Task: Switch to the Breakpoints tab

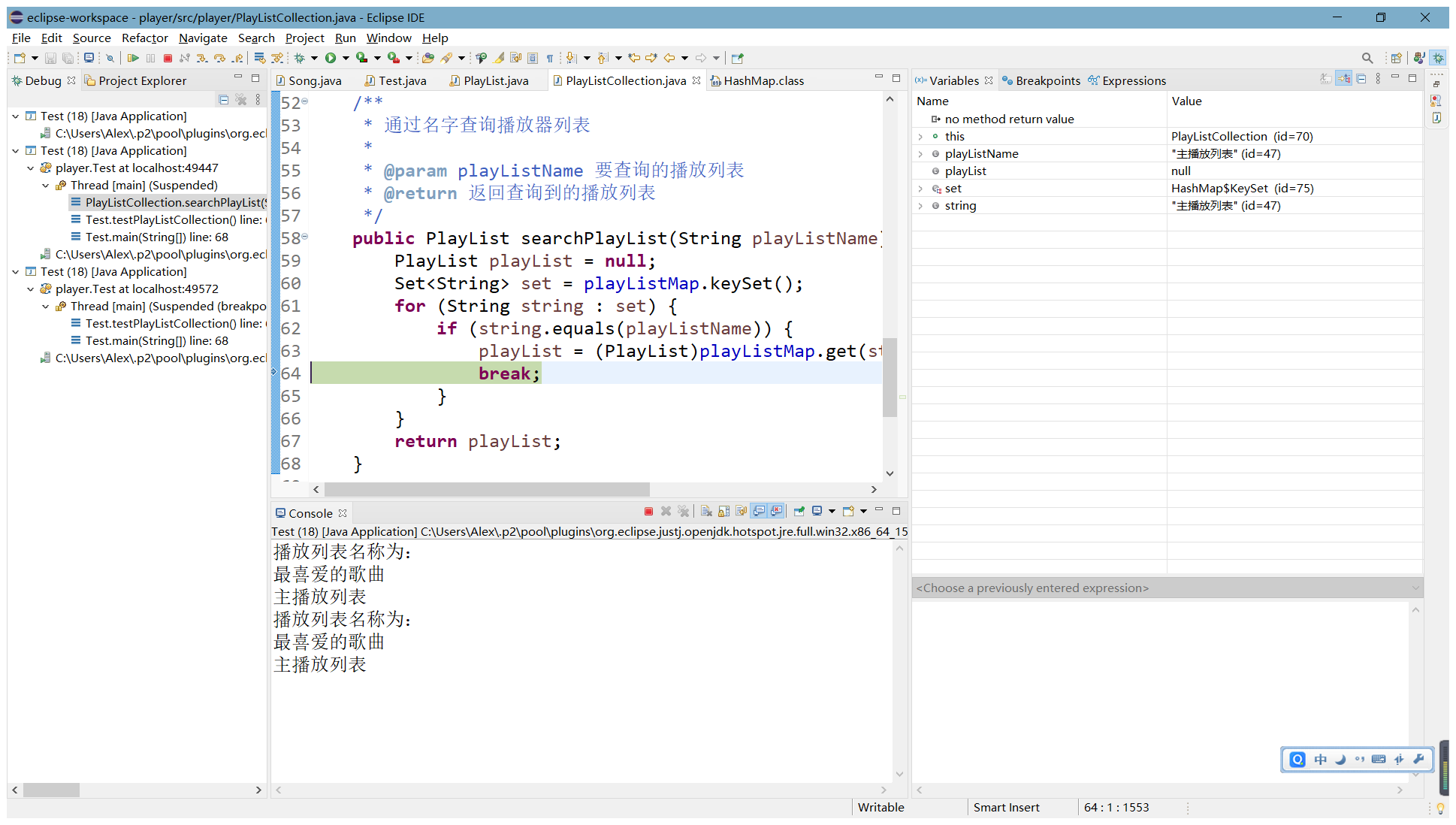Action: [x=1041, y=80]
